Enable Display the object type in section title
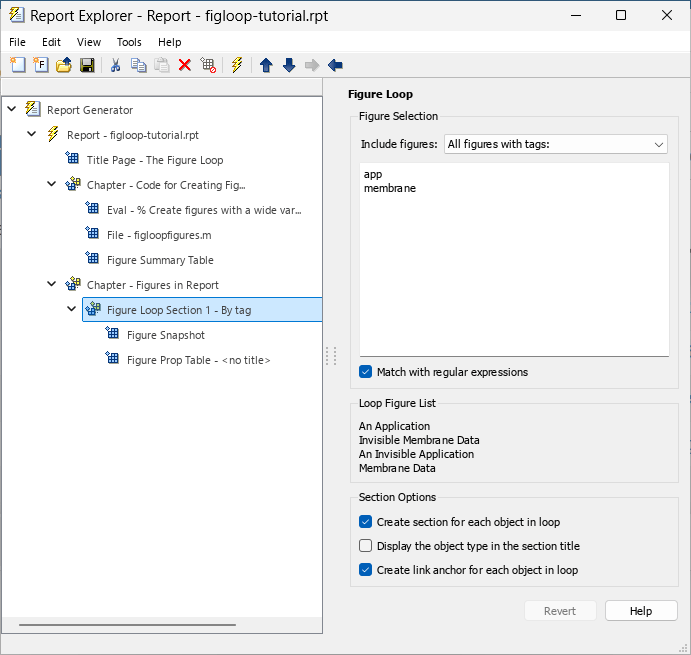The image size is (691, 655). coord(366,546)
